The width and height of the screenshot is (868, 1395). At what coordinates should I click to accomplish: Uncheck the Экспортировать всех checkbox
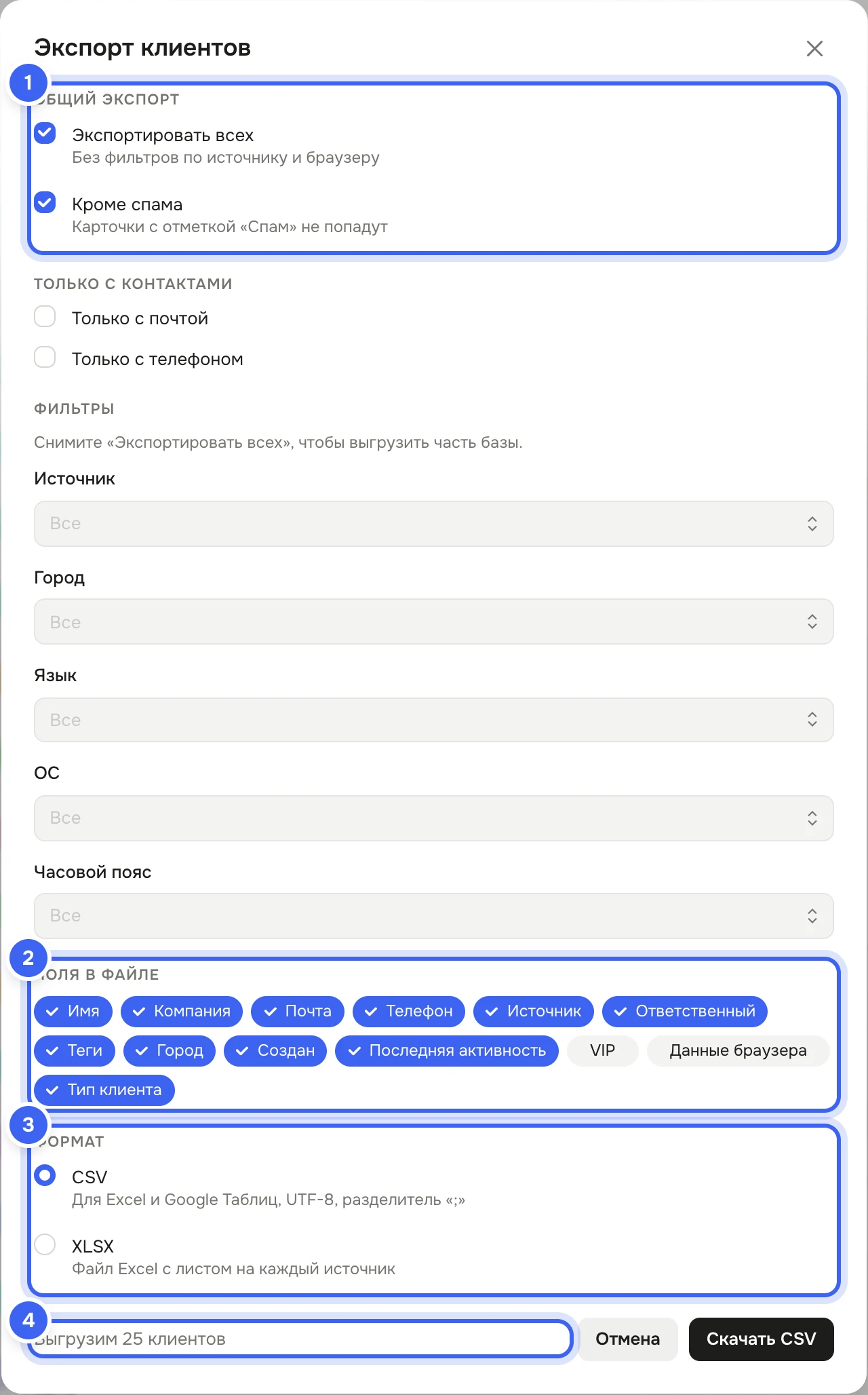45,133
